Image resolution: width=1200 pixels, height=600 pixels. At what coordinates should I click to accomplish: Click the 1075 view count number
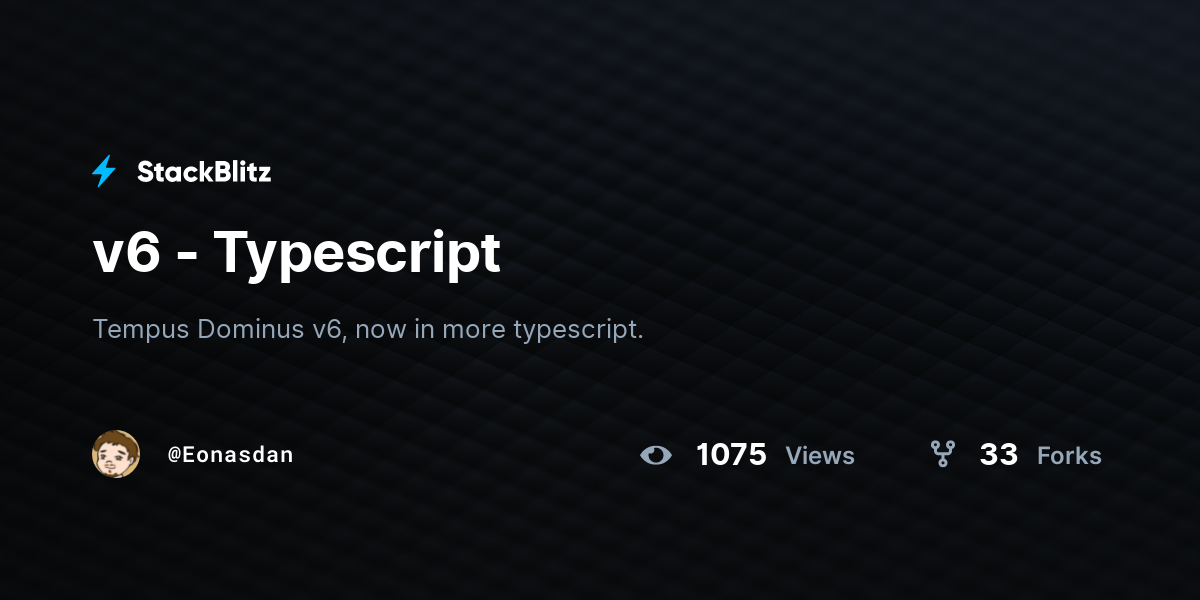[731, 455]
